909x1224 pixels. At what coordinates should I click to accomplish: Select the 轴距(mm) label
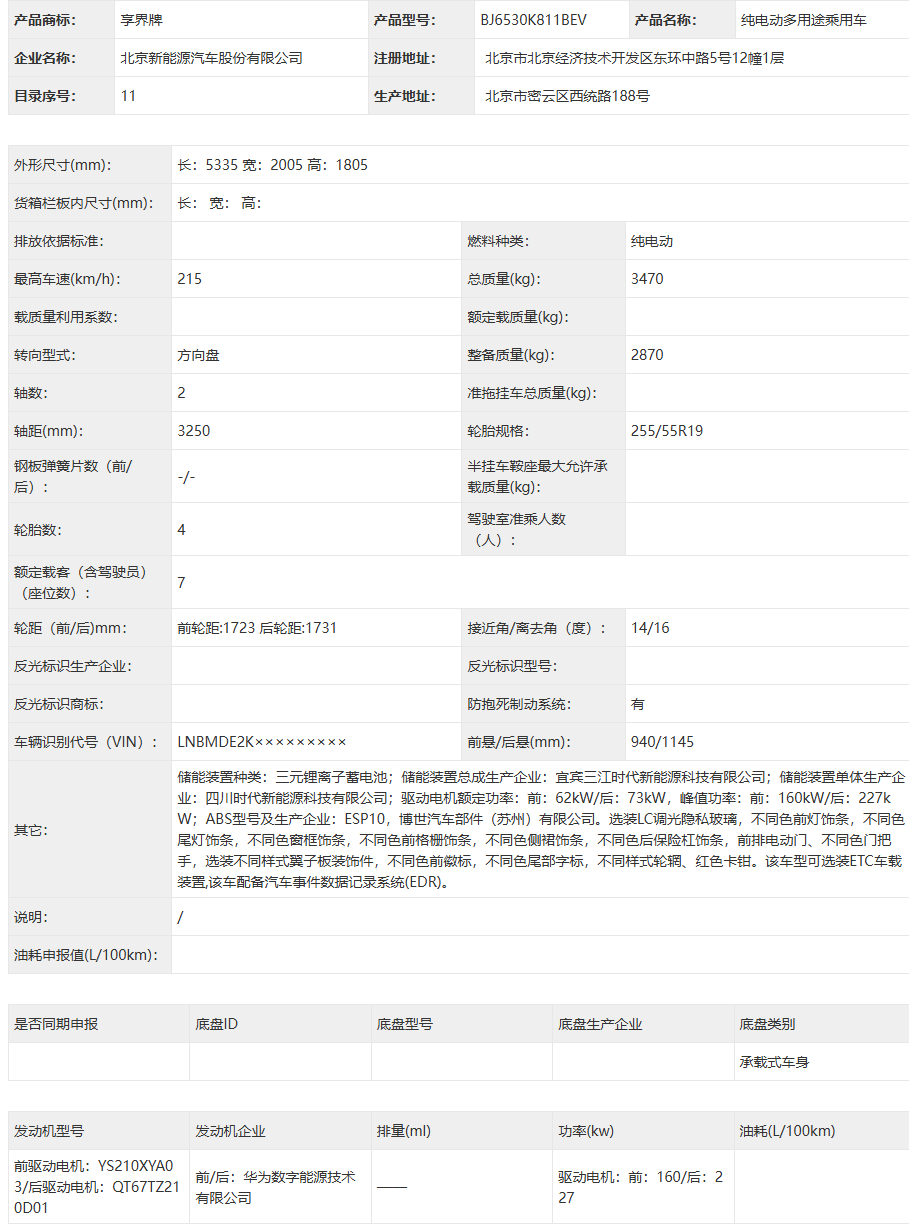coord(48,431)
